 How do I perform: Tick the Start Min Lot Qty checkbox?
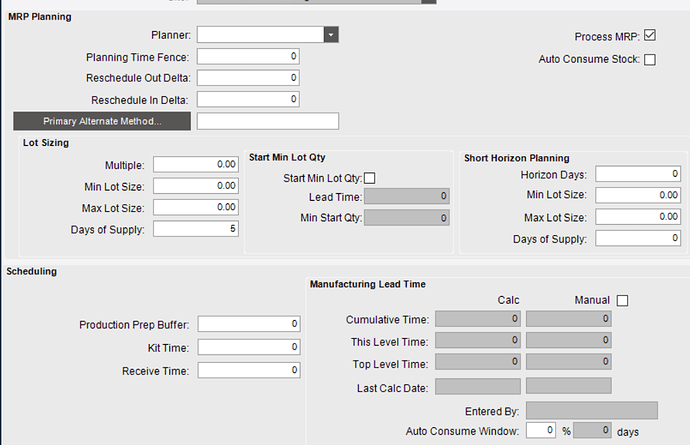370,178
